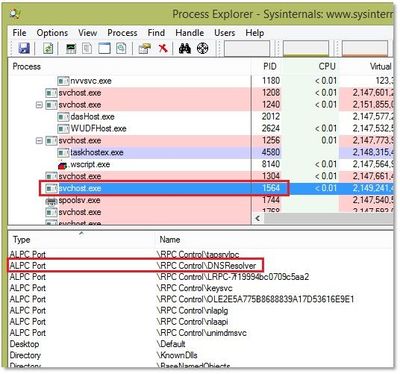
Task: Sort handles by the Name column header
Action: tap(274, 240)
